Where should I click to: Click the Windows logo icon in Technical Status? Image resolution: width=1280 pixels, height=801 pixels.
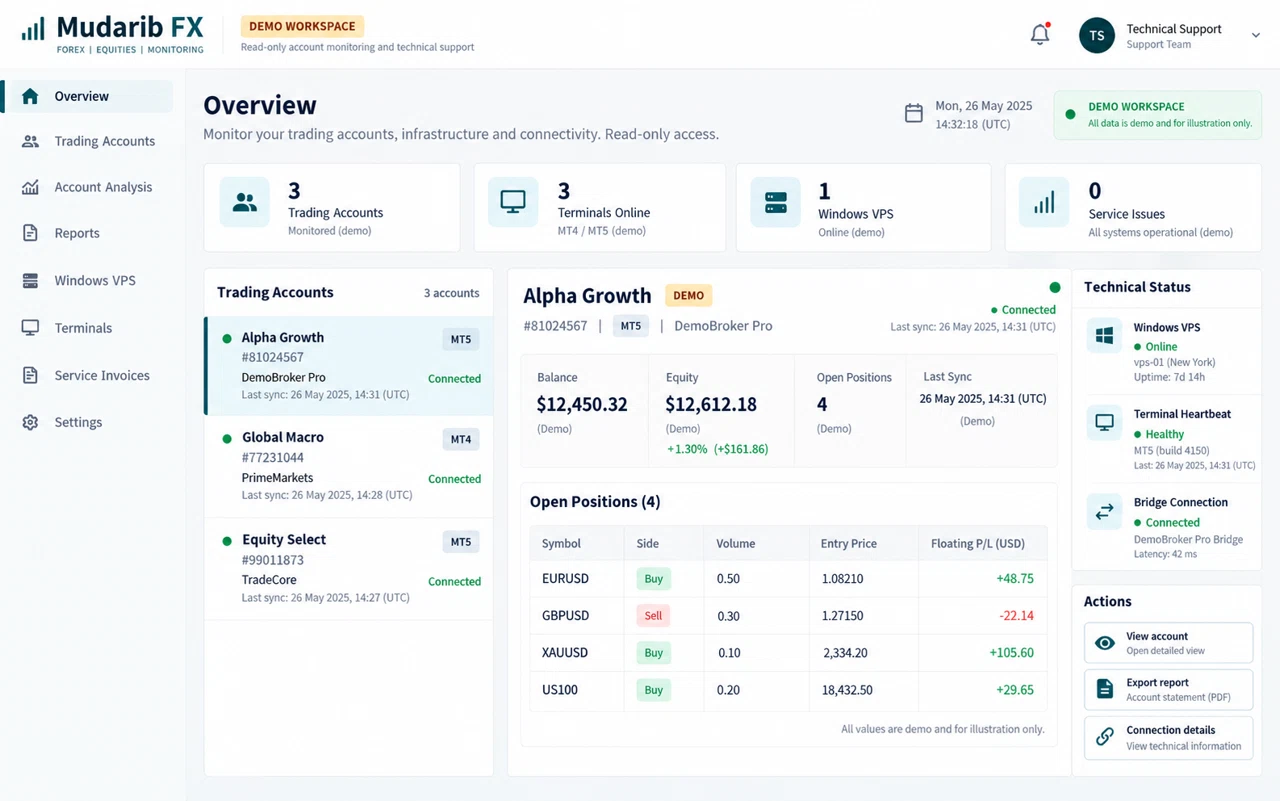(1105, 336)
